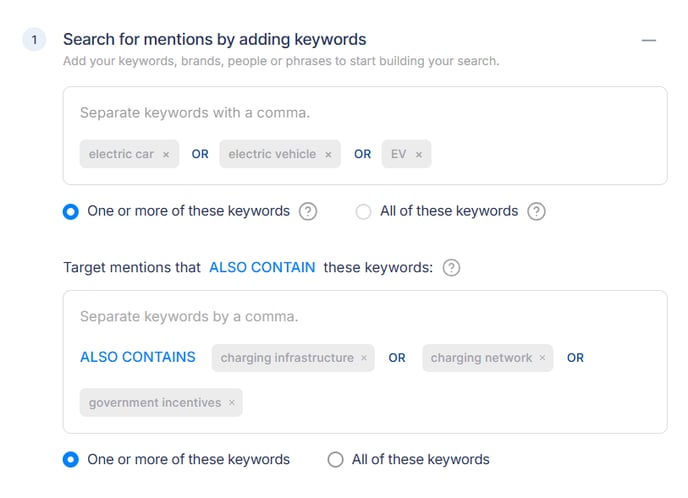The image size is (688, 498).
Task: Click help icon next to ALSO CONTAIN heading
Action: click(451, 268)
